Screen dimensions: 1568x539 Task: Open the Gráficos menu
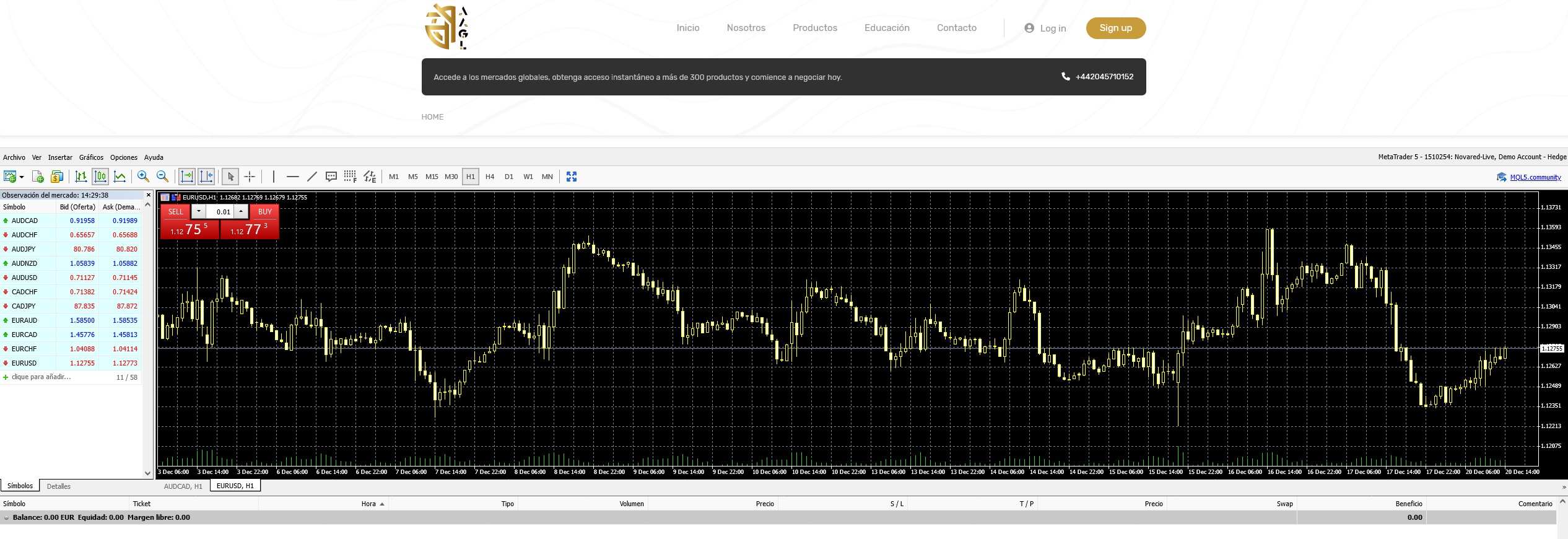tap(91, 157)
